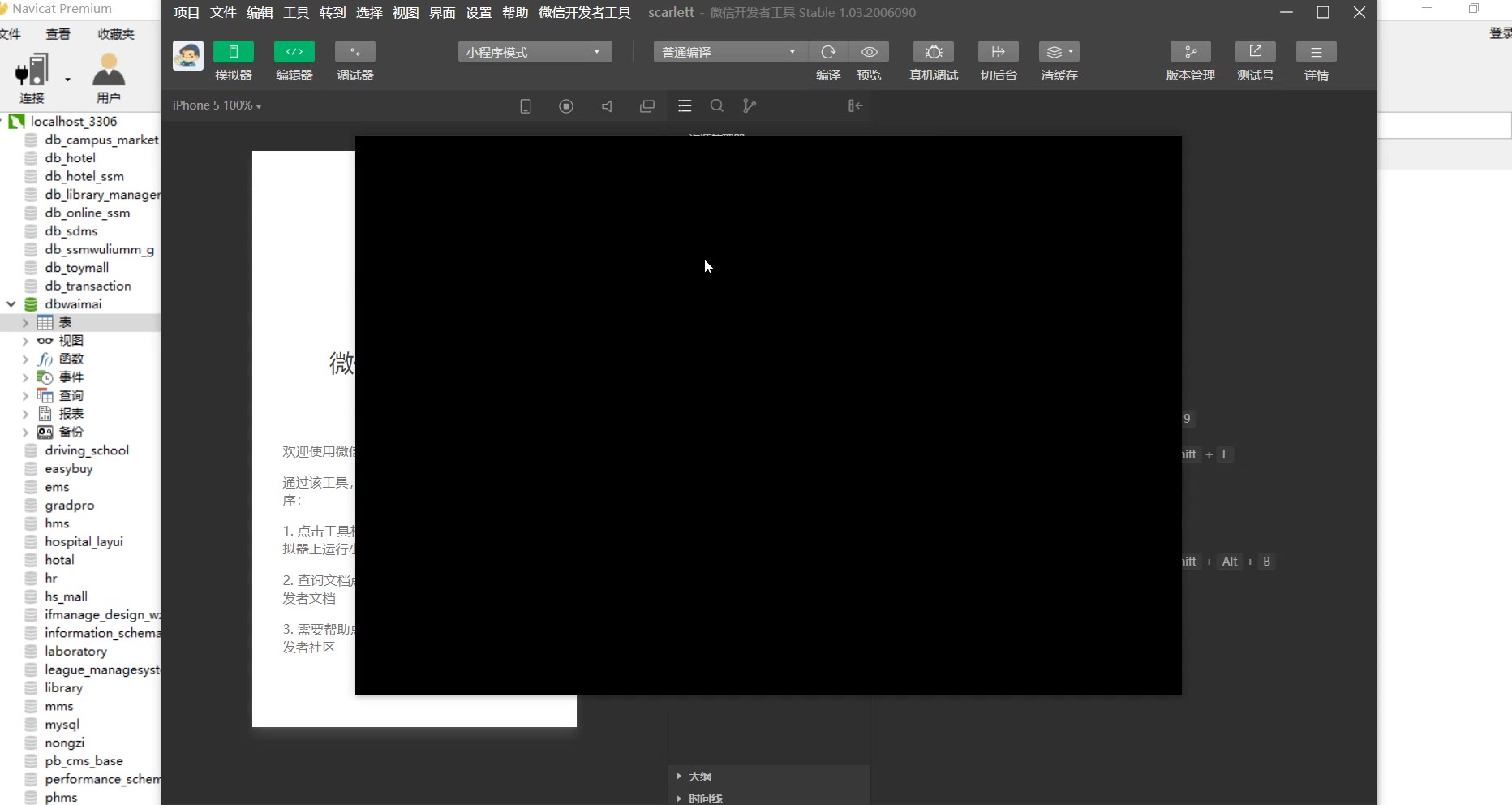Click the Navicat 登录 login link

tap(1501, 33)
